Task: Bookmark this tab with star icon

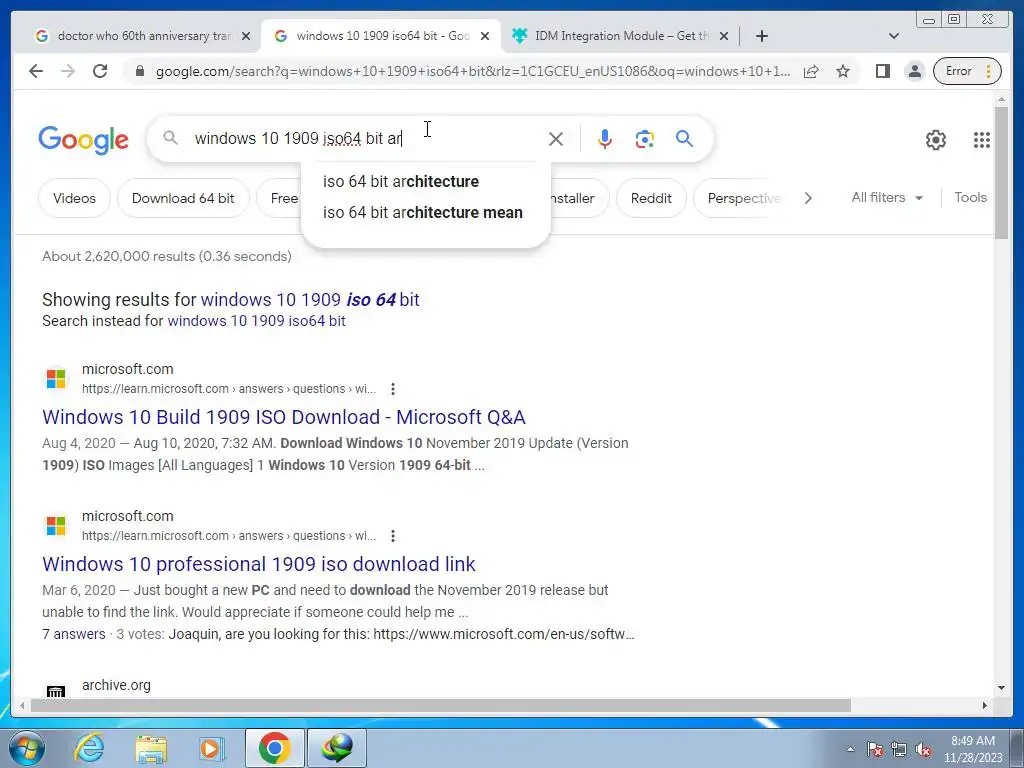Action: (843, 71)
